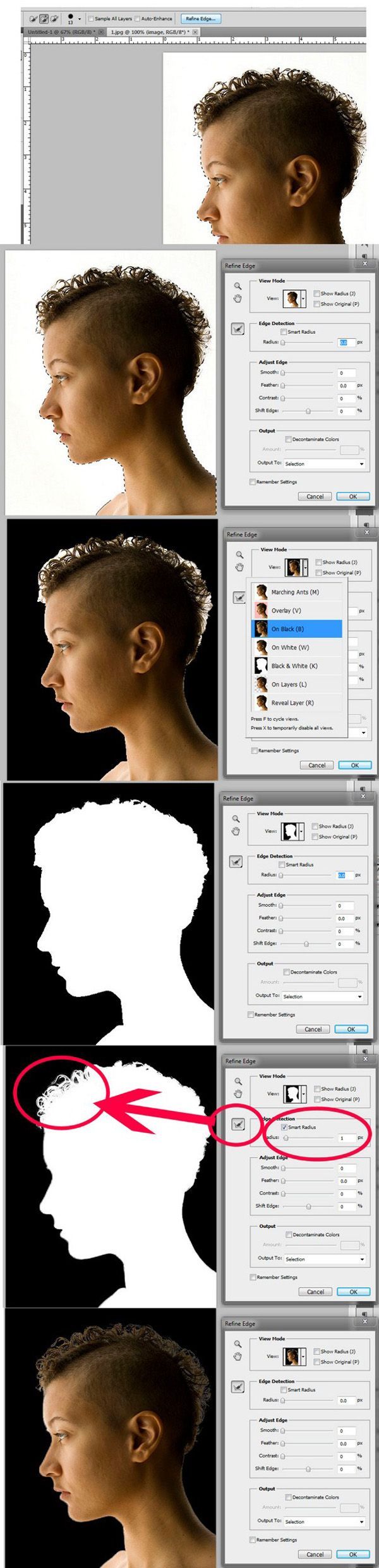Select Refine Radius brush in dialog beside final dark portrait
The height and width of the screenshot is (1568, 379).
point(238,1387)
